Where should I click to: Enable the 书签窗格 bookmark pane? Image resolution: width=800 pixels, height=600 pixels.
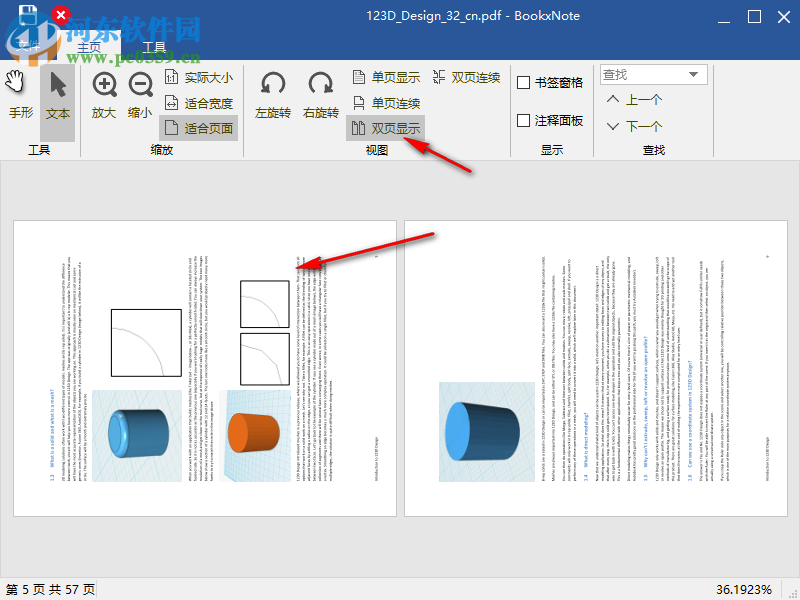(x=548, y=82)
